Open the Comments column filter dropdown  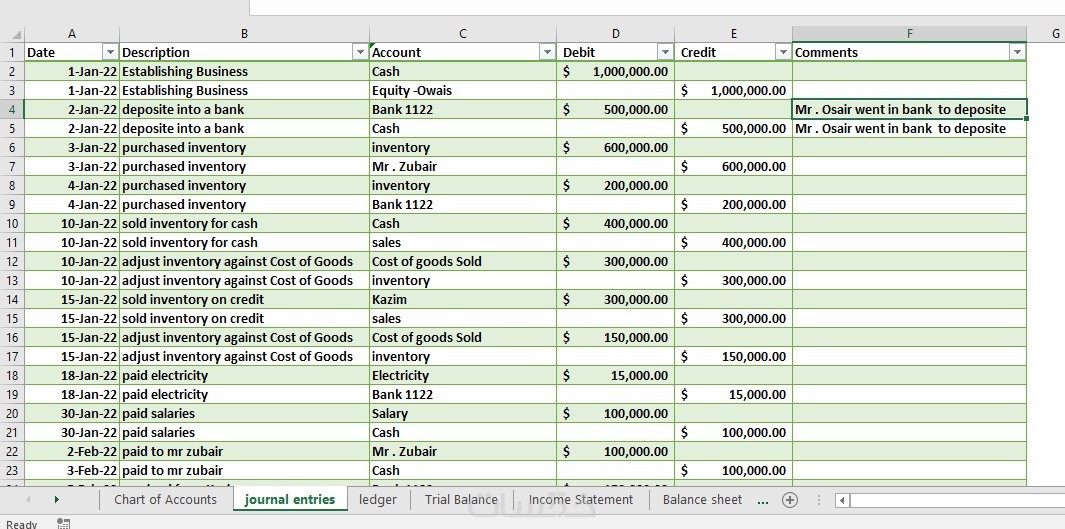[1017, 52]
